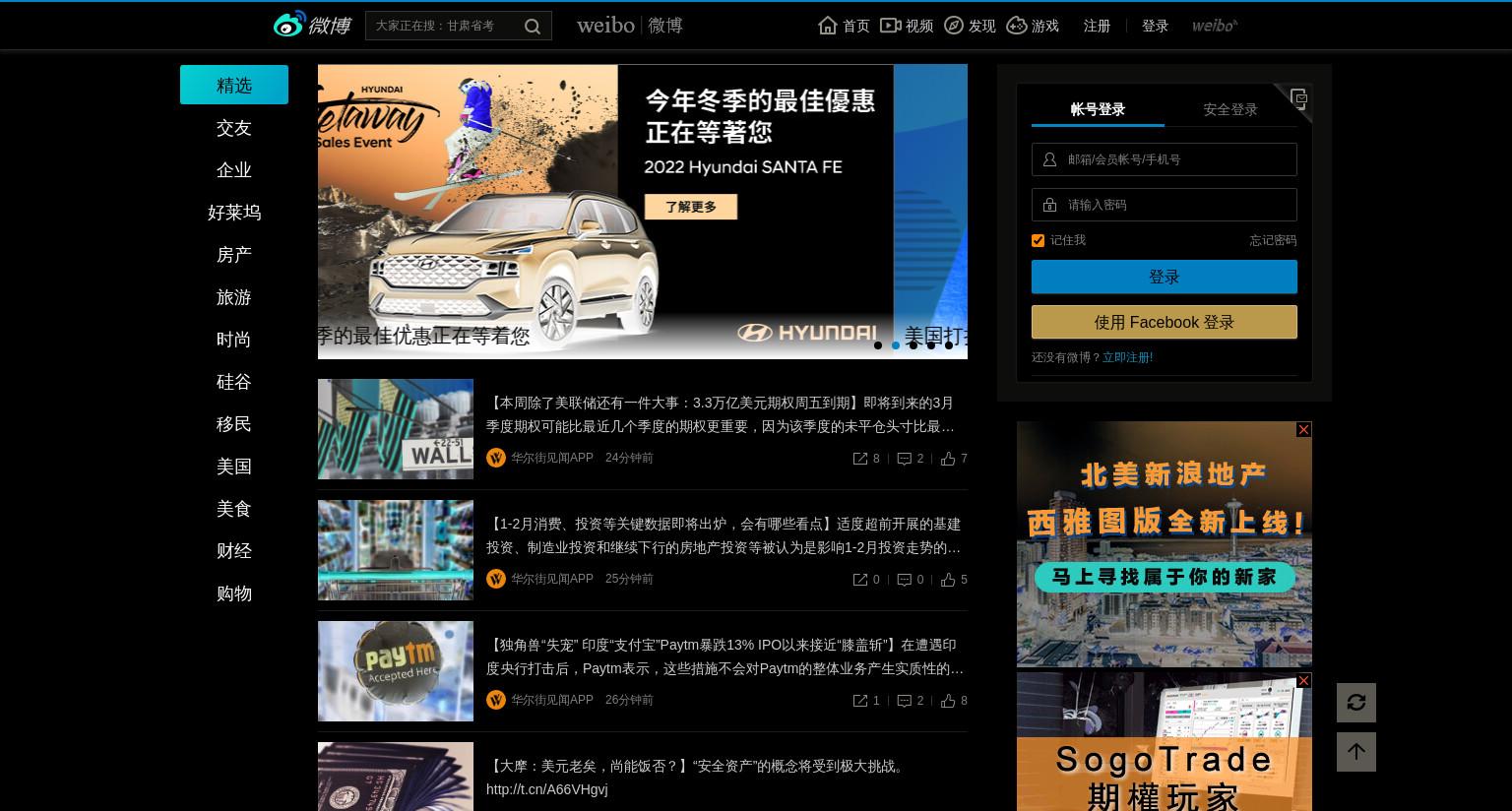Image resolution: width=1512 pixels, height=811 pixels.
Task: Click 华尔街见闻APP avatar on 1-2月消费 post
Action: [x=496, y=579]
